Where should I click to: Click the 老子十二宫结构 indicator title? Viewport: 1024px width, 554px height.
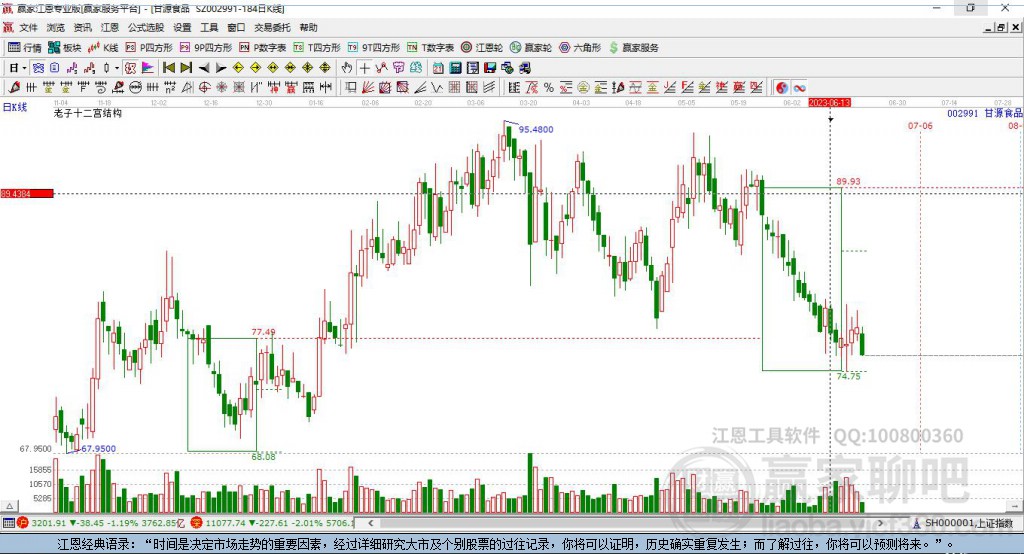tap(88, 113)
